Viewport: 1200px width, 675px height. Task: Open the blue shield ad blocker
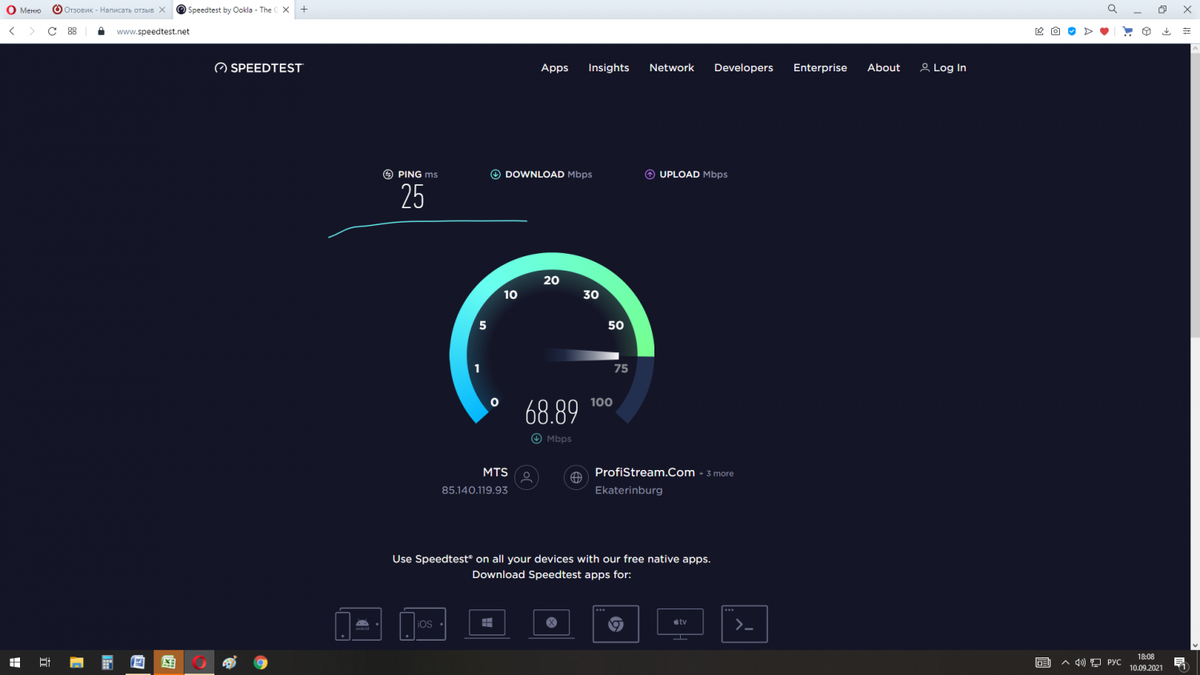[x=1072, y=31]
